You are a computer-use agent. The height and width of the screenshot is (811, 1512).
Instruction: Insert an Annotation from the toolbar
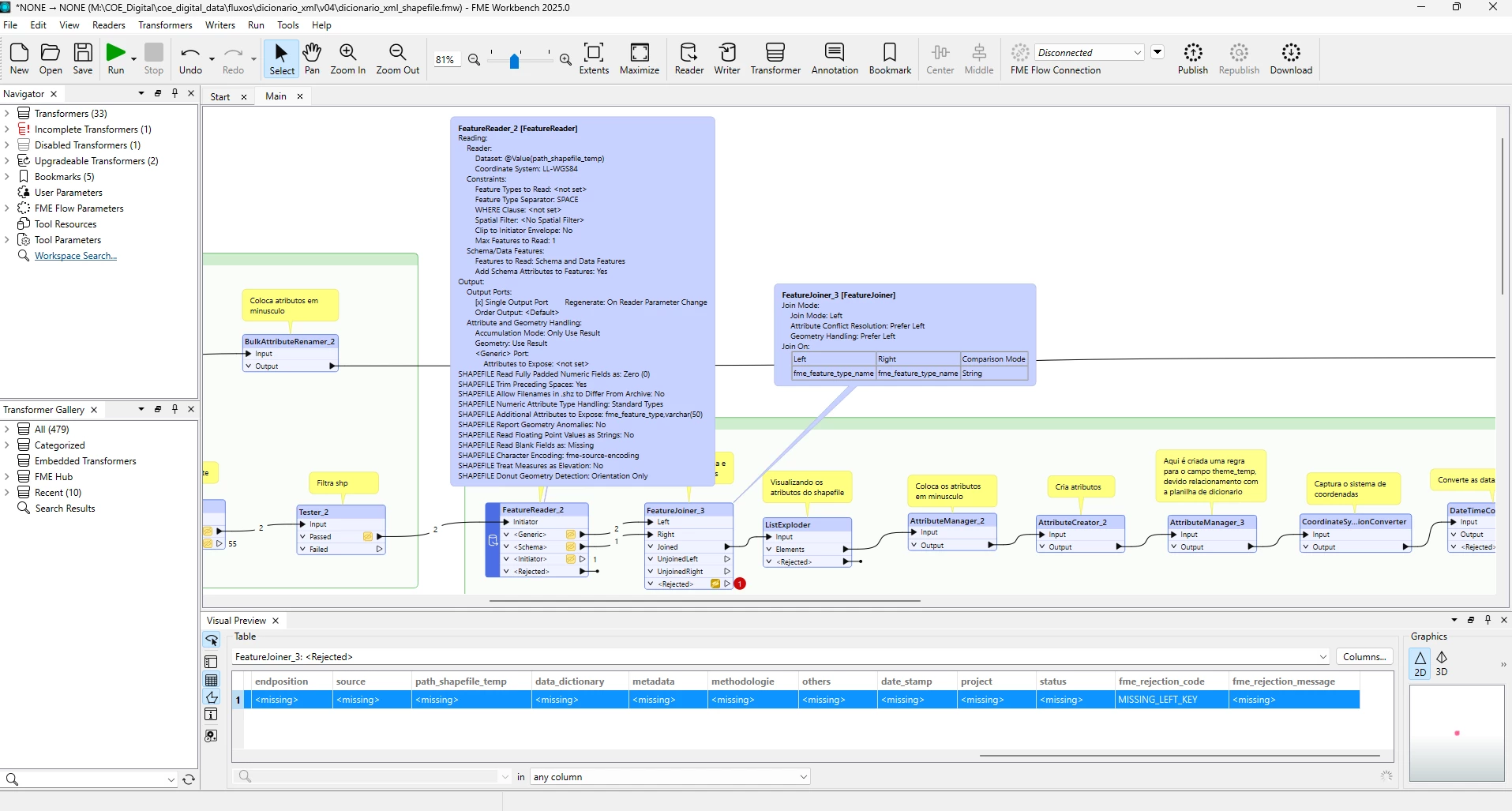point(834,58)
